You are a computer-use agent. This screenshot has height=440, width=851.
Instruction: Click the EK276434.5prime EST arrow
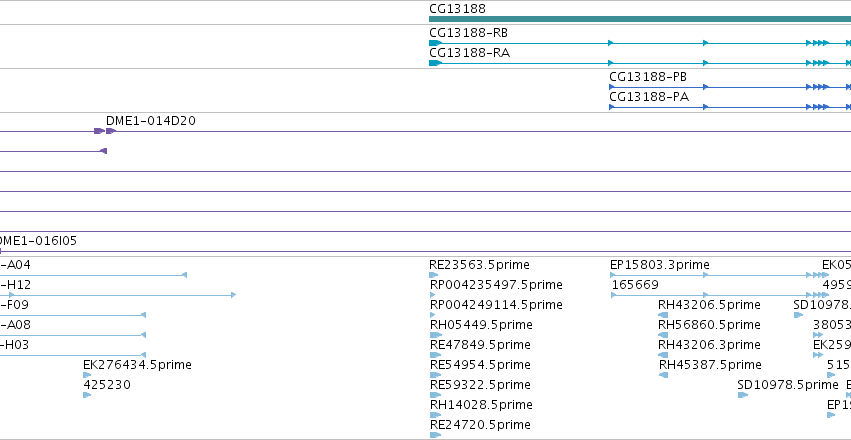(x=87, y=375)
